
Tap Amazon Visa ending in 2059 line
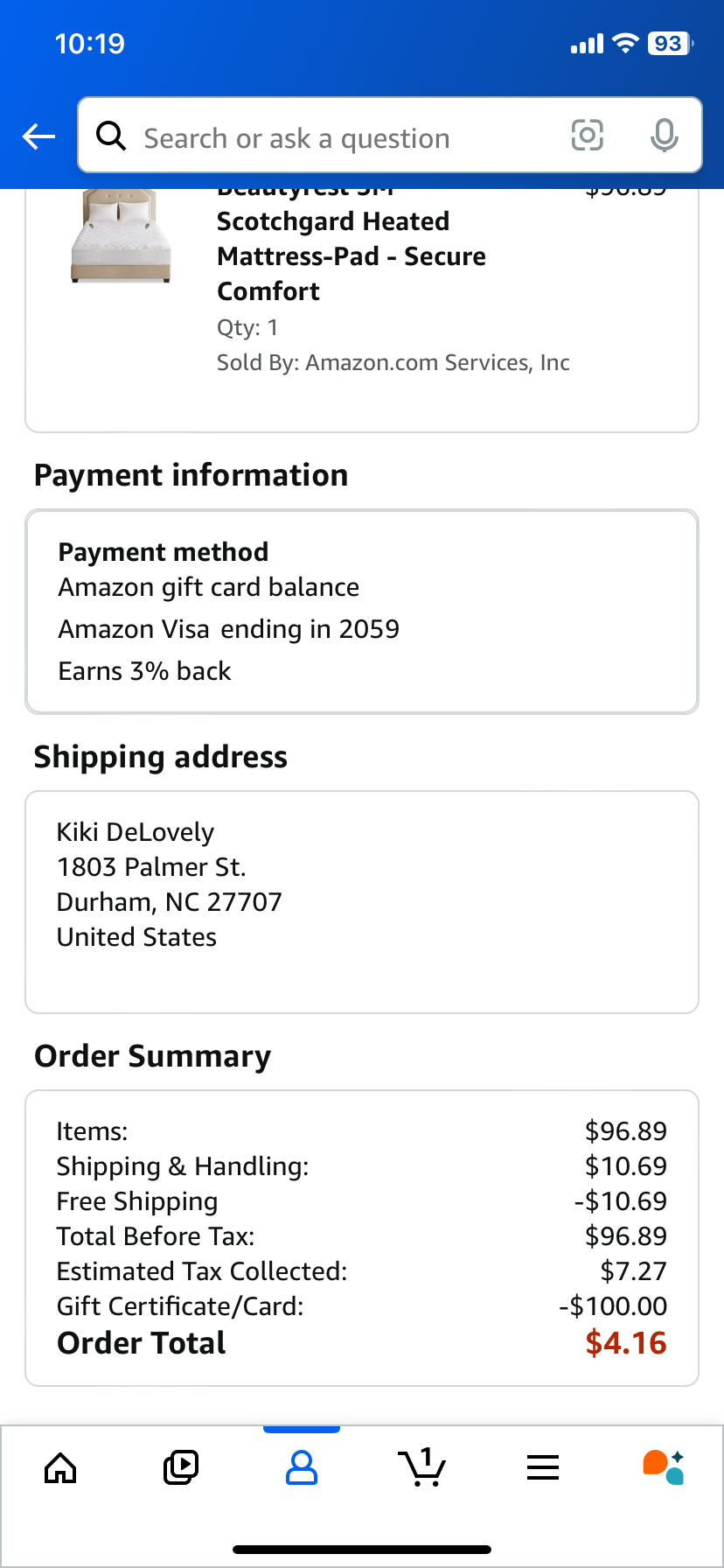point(229,629)
